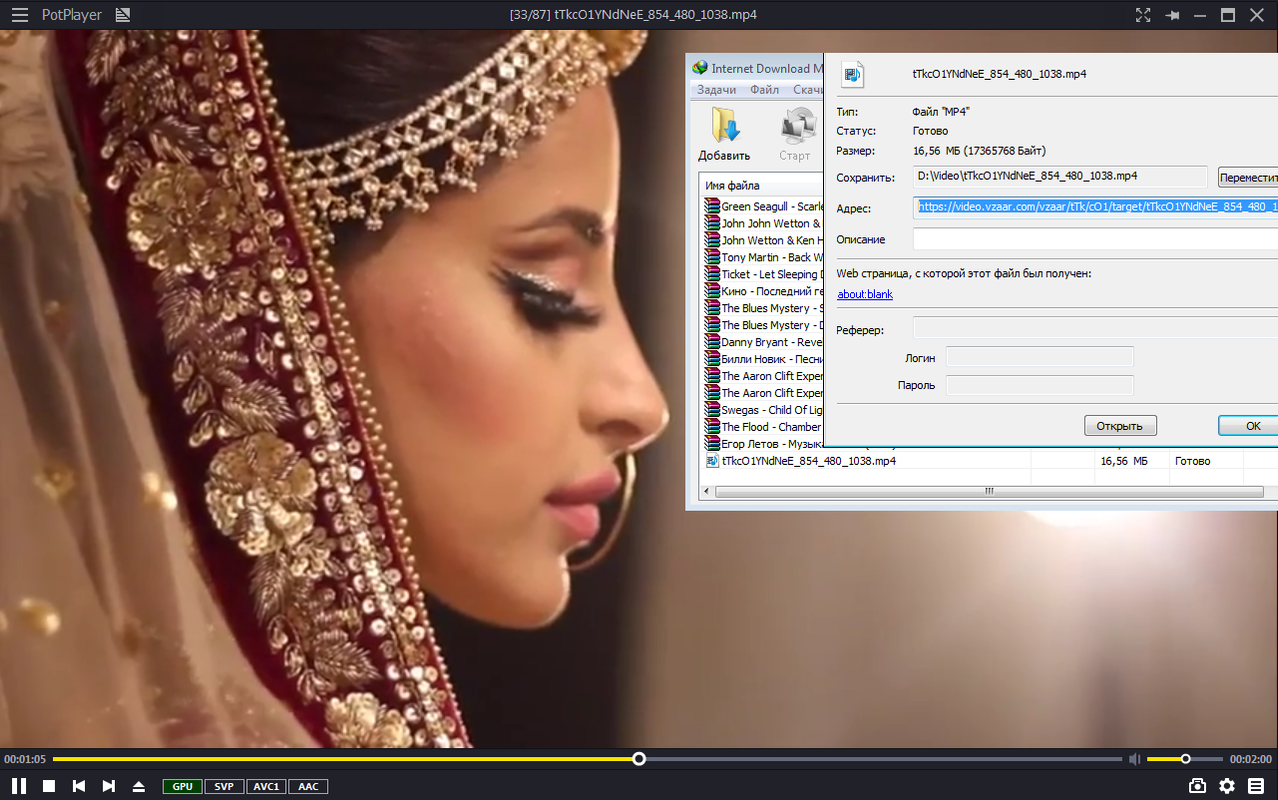
Task: Open the Задачи menu in IDM
Action: (716, 90)
